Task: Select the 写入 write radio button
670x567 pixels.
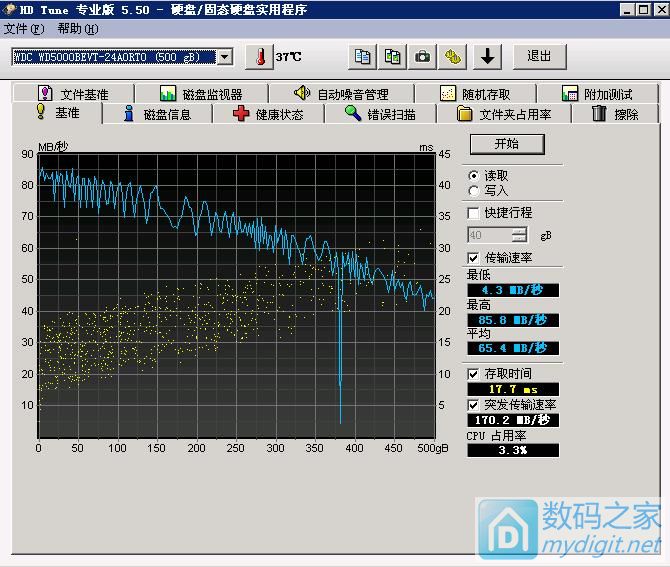Action: click(473, 190)
